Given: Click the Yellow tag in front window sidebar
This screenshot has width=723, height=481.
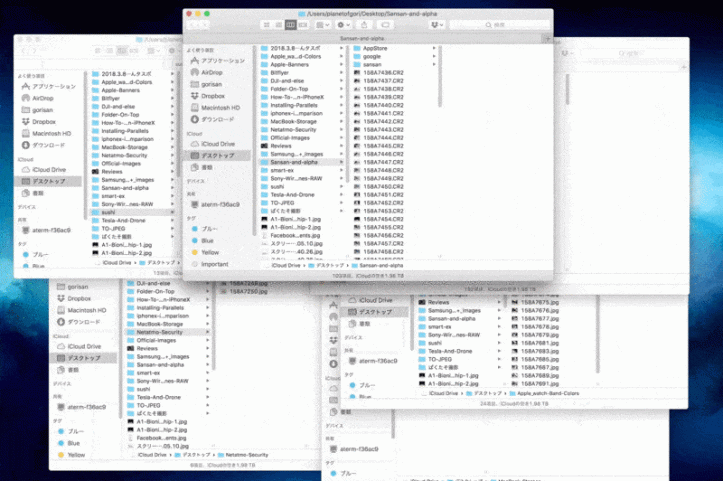Looking at the screenshot, I should (205, 252).
